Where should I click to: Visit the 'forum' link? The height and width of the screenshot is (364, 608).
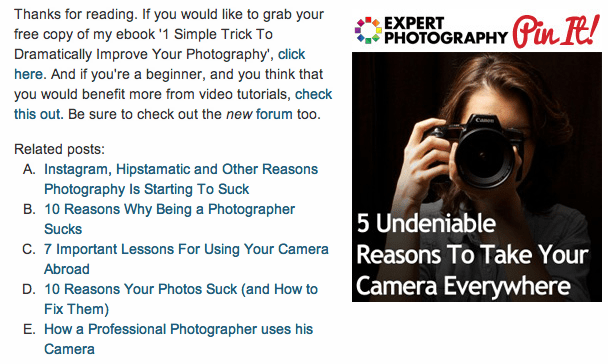pyautogui.click(x=274, y=114)
